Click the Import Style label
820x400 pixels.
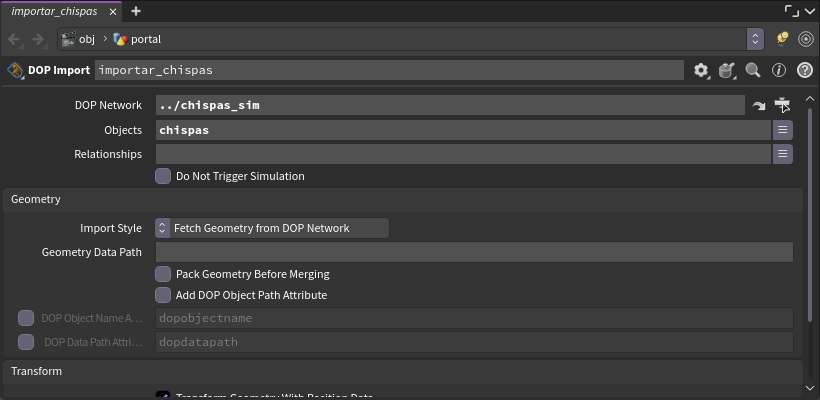[x=111, y=228]
